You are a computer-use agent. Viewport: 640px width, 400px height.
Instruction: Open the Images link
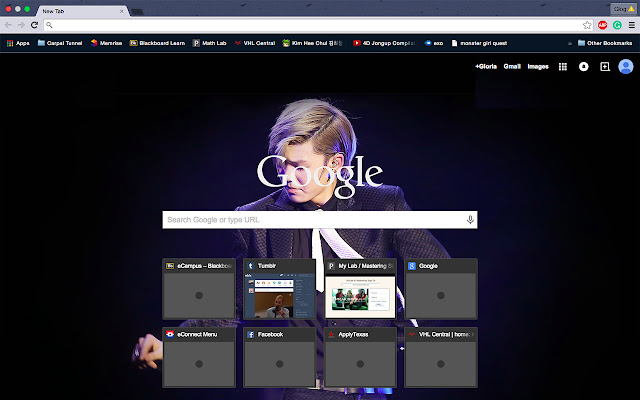click(538, 67)
